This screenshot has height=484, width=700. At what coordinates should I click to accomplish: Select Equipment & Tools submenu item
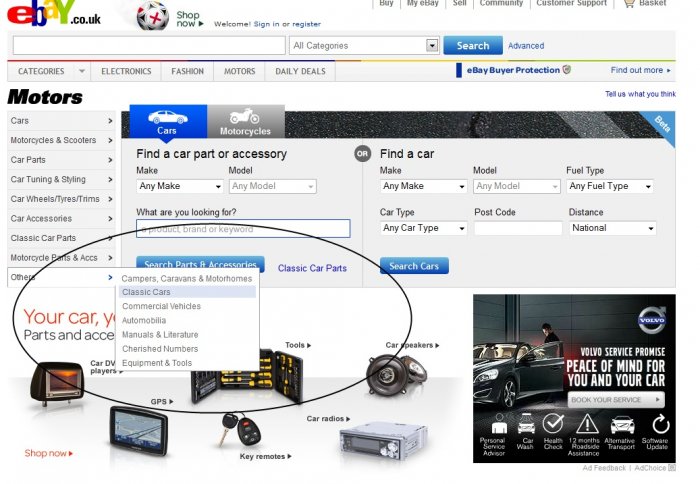pyautogui.click(x=157, y=363)
